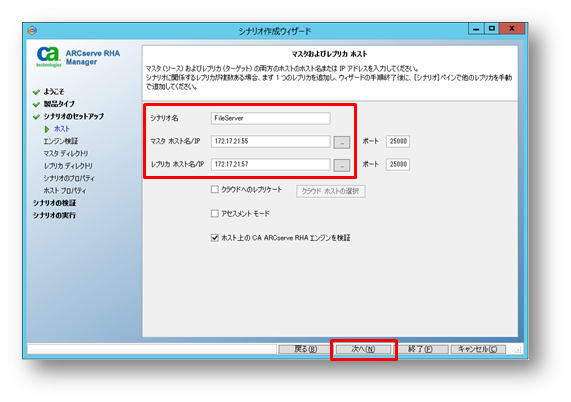Go to シナリオの検証 in the sidebar

(54, 203)
